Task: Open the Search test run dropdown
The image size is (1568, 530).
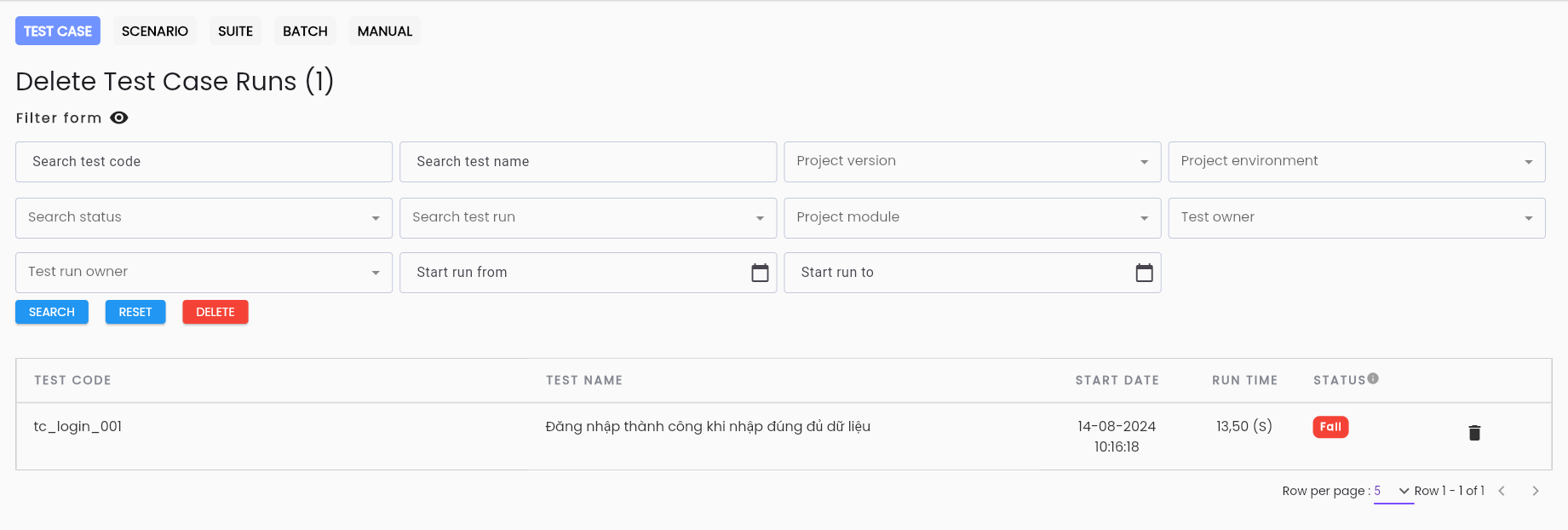Action: click(x=589, y=218)
